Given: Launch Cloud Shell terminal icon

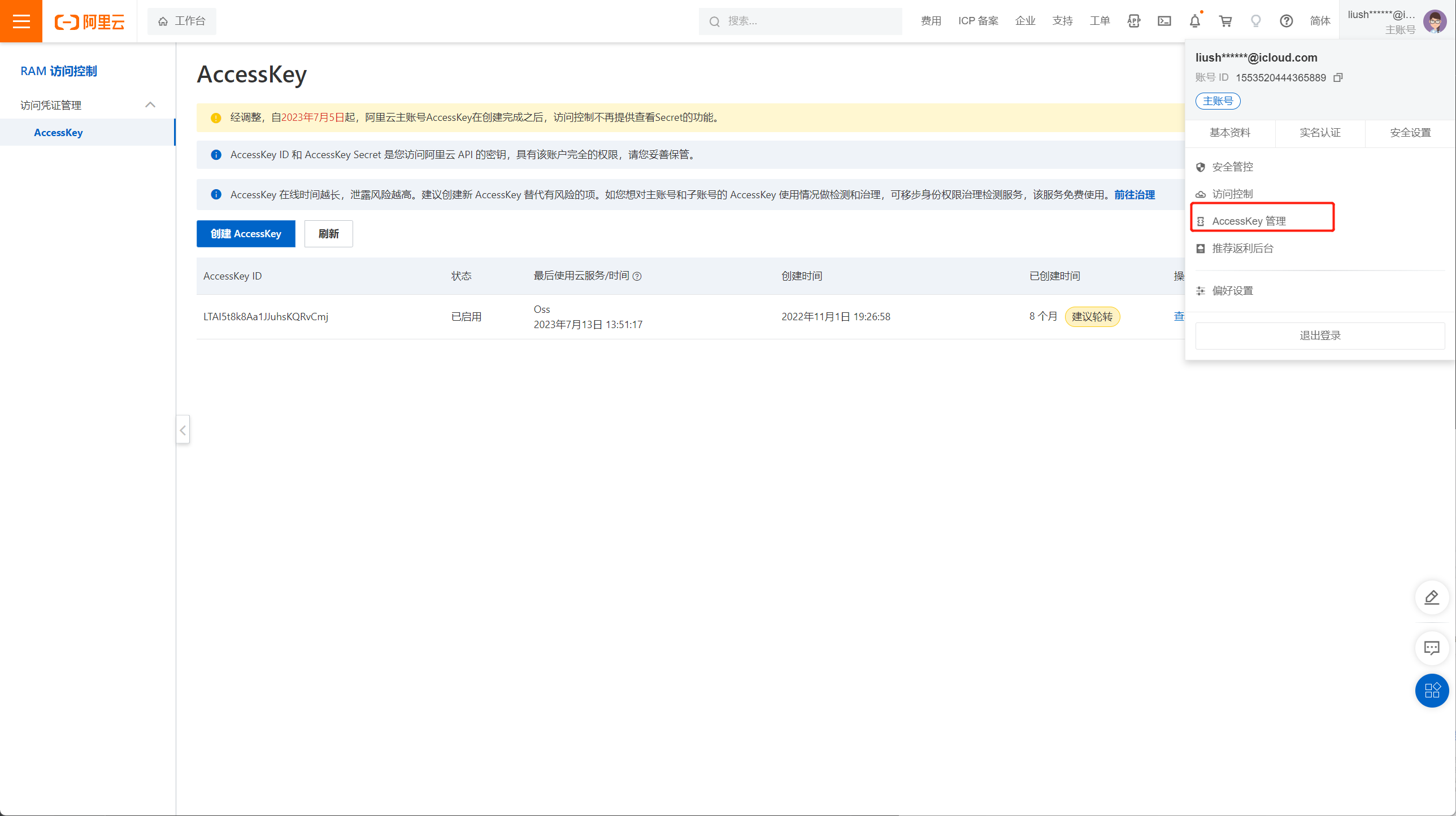Looking at the screenshot, I should tap(1164, 21).
